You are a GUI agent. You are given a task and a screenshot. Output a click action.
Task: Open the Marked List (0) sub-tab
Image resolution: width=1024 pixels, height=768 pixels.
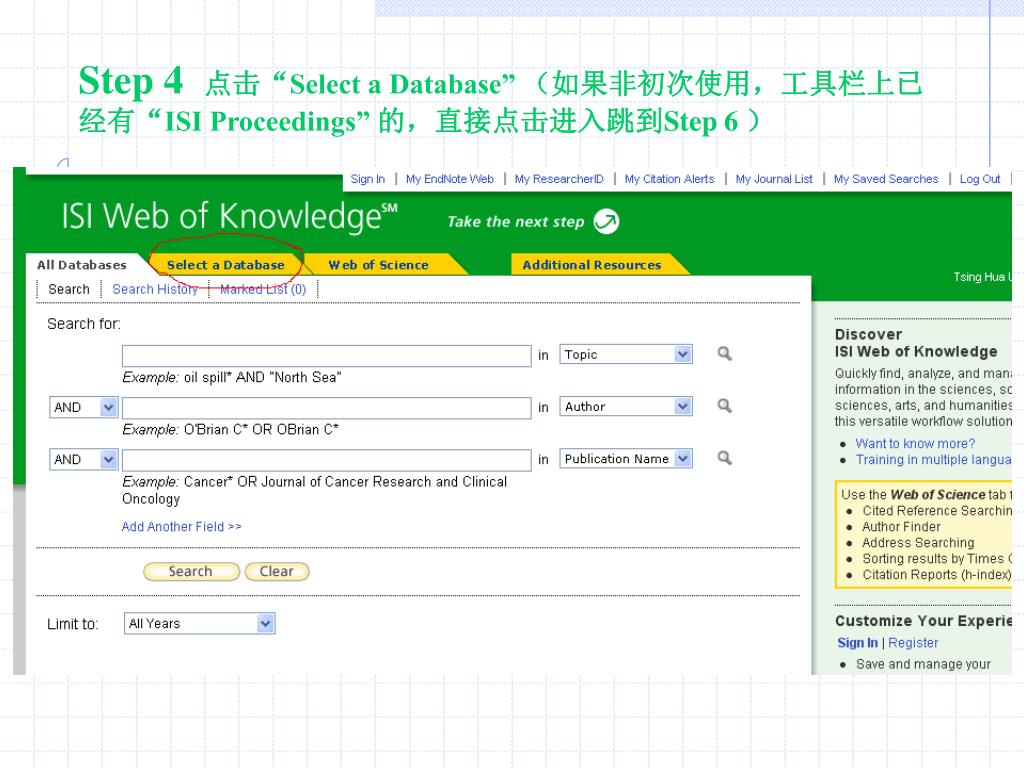263,289
